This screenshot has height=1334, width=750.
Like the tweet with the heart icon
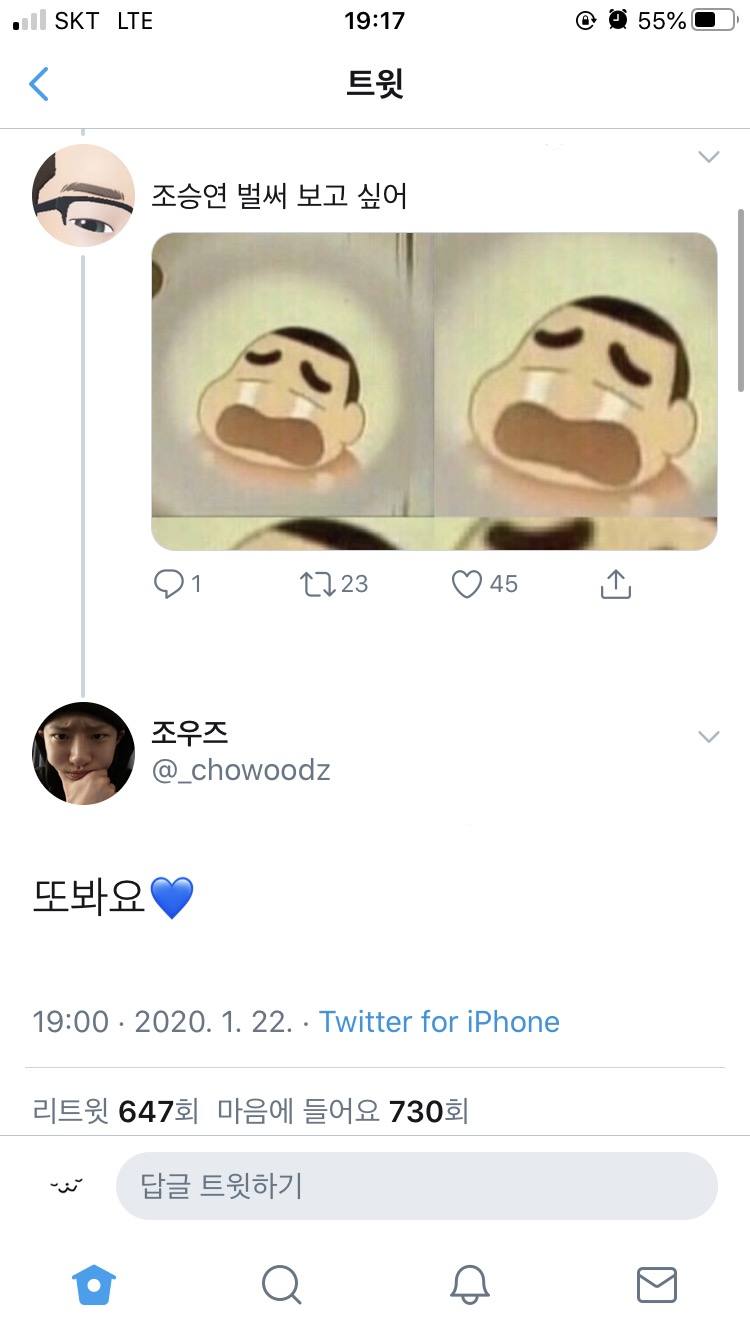(x=466, y=583)
